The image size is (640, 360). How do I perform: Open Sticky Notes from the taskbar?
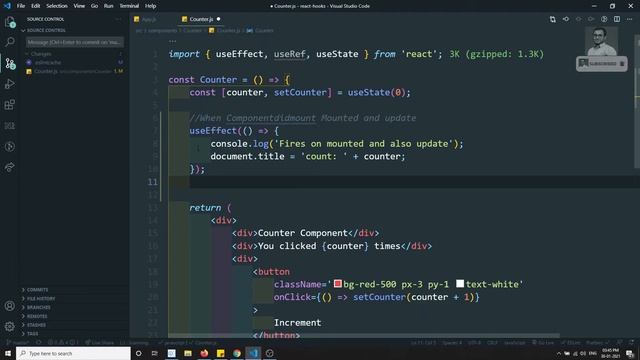pyautogui.click(x=220, y=353)
